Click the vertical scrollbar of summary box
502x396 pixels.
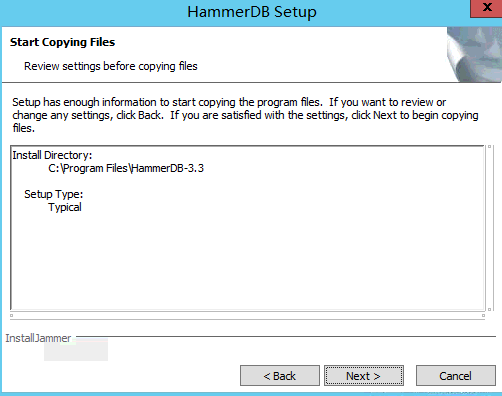(489, 228)
